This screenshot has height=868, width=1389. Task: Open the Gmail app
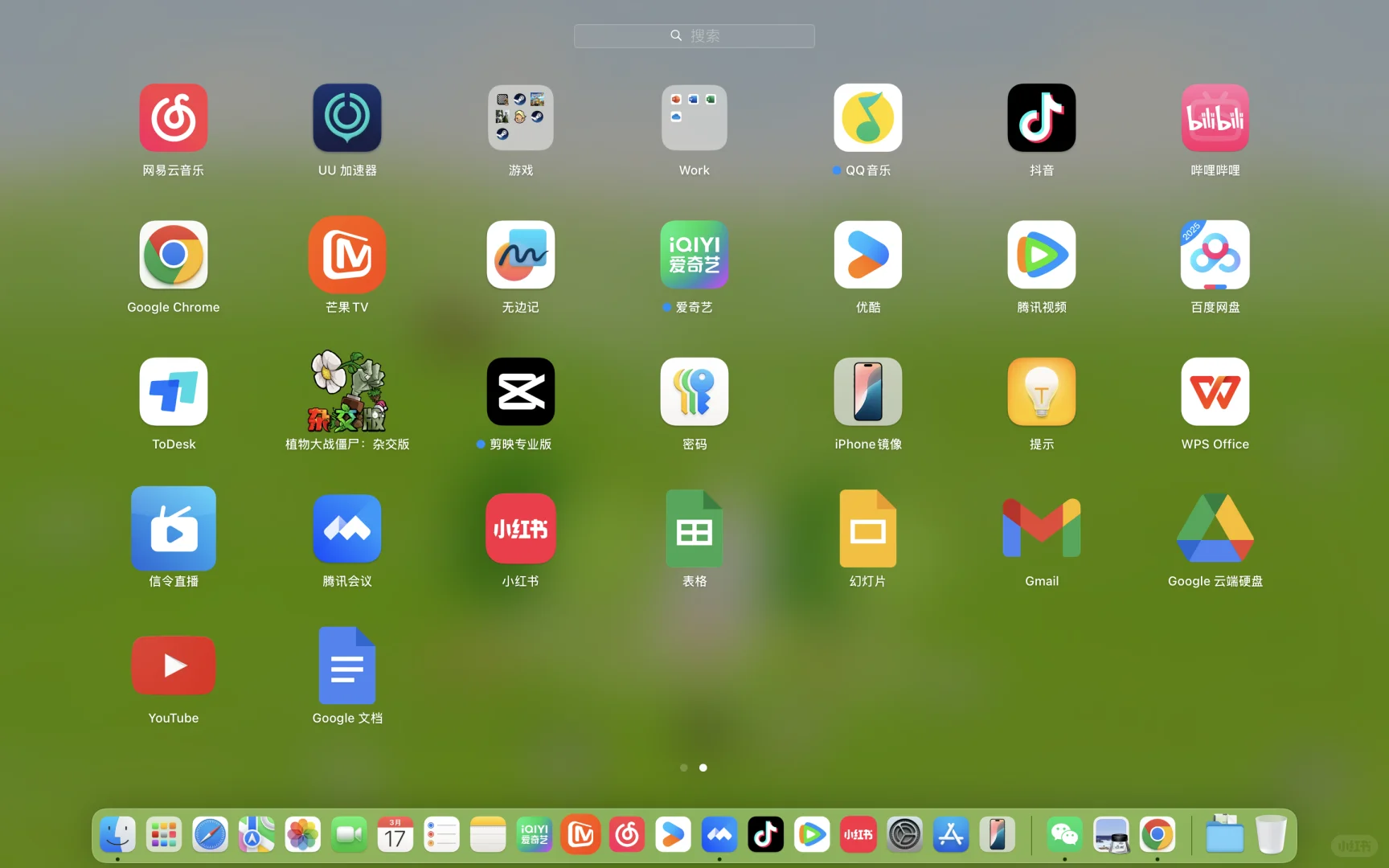coord(1042,529)
